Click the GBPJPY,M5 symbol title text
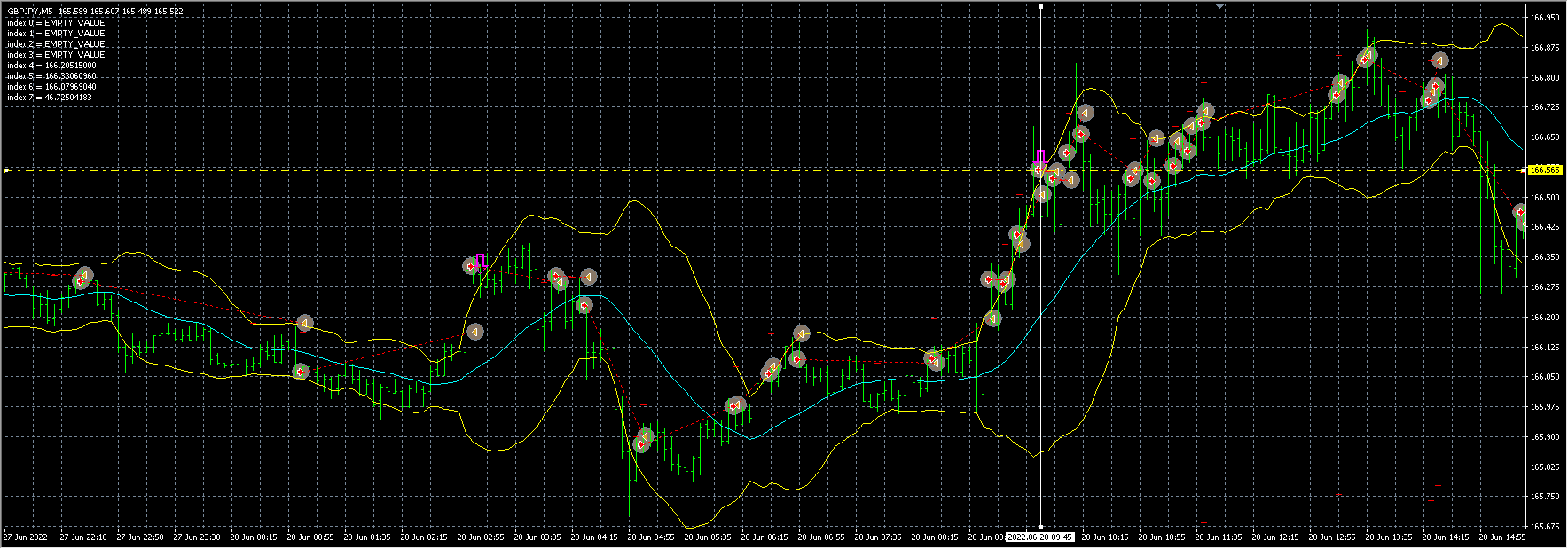The width and height of the screenshot is (1568, 549). point(29,12)
